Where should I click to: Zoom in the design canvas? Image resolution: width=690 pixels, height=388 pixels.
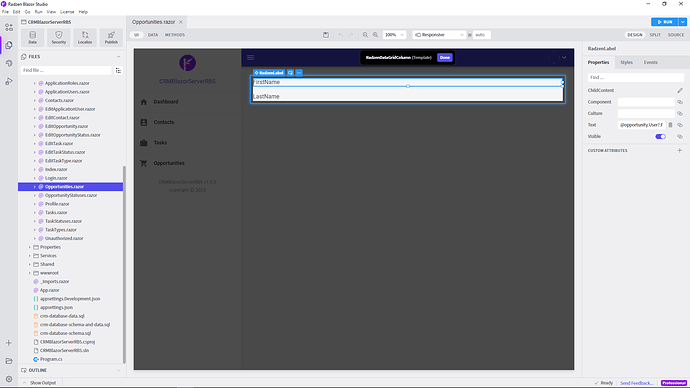point(375,35)
